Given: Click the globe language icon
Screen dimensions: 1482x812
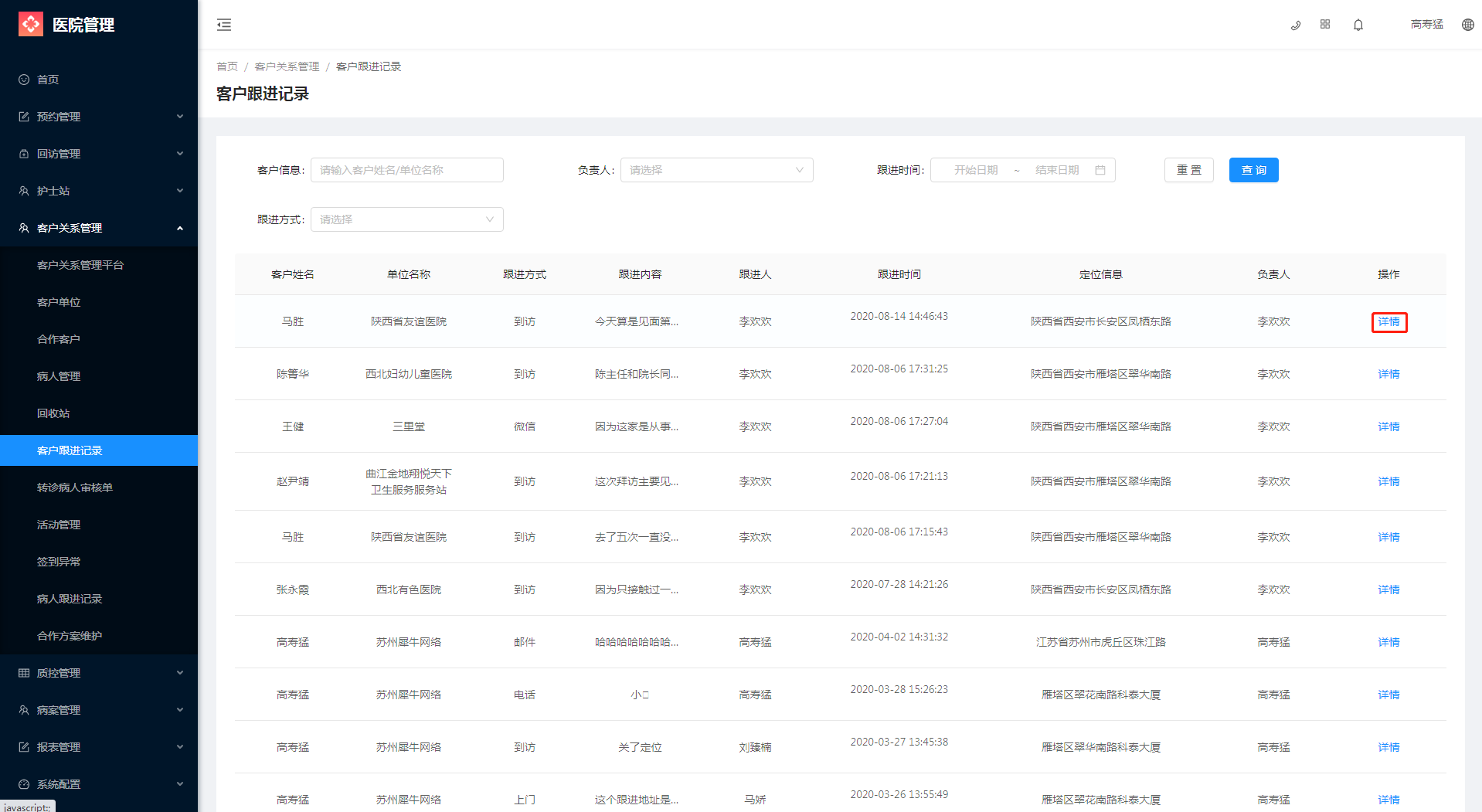Looking at the screenshot, I should tap(1468, 25).
